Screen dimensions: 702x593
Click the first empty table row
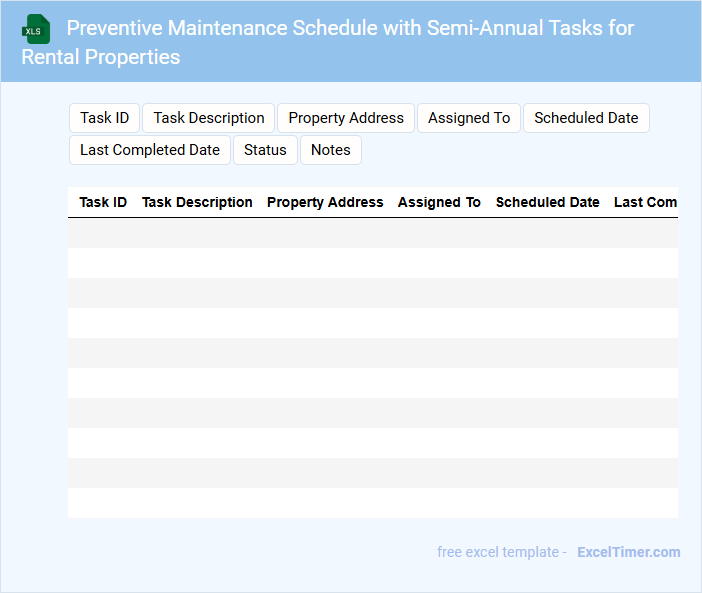(x=372, y=233)
